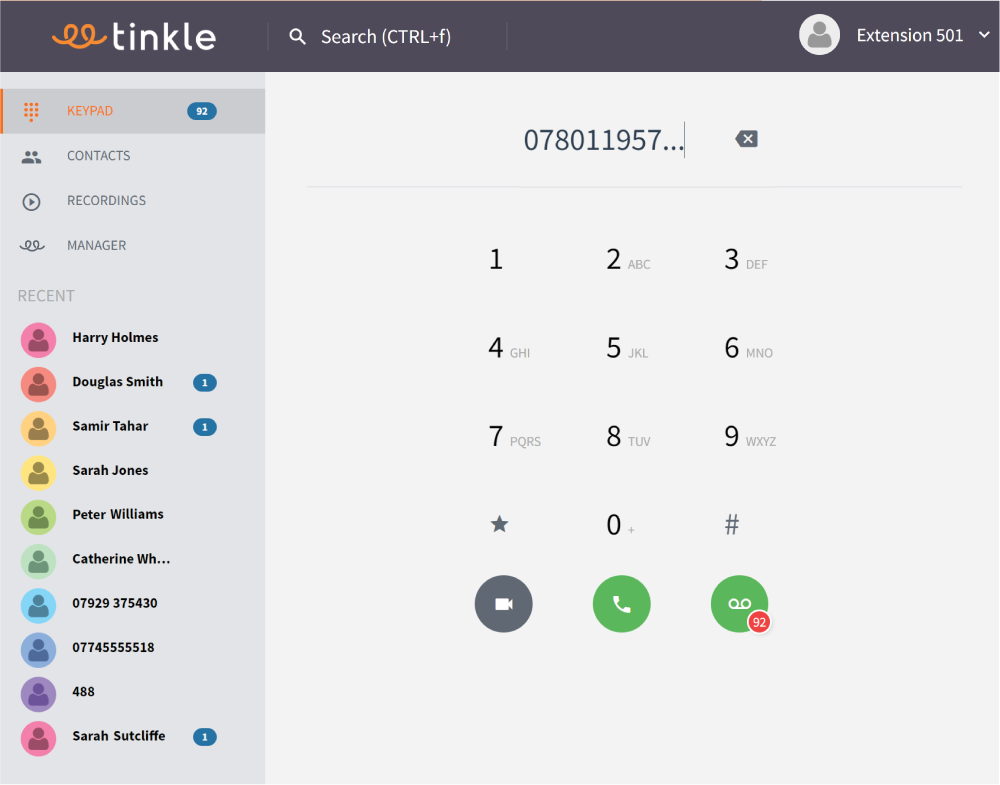Click the tinkle logo
This screenshot has height=785, width=1000.
point(134,36)
